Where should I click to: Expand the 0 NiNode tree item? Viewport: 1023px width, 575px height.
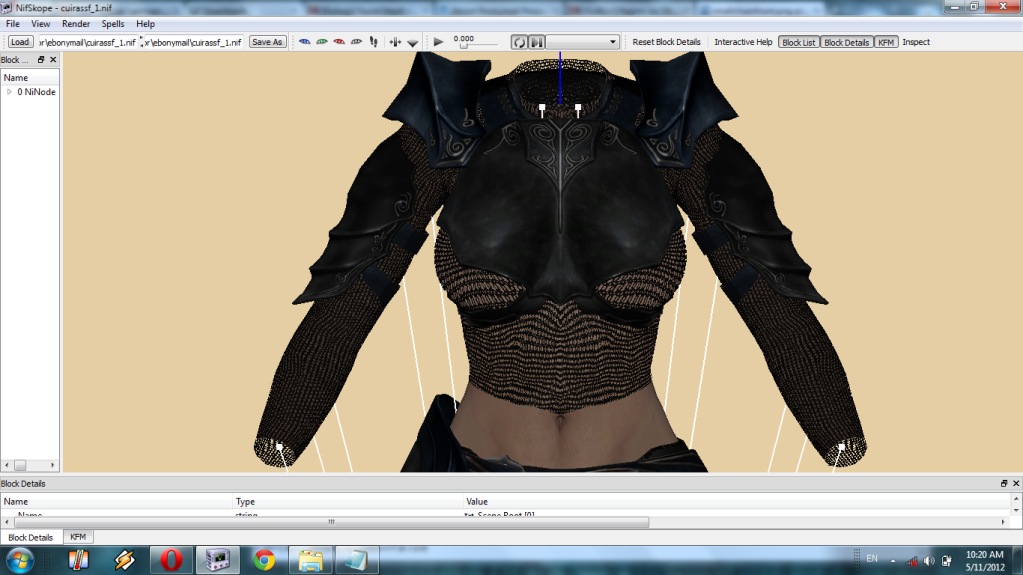tap(9, 92)
